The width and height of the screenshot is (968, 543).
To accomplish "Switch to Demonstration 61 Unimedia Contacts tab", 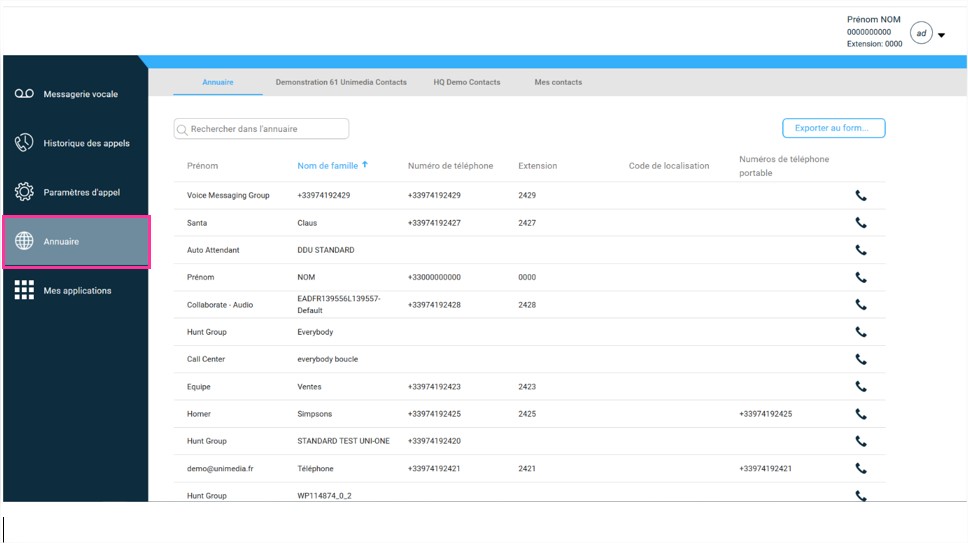I will coord(341,82).
